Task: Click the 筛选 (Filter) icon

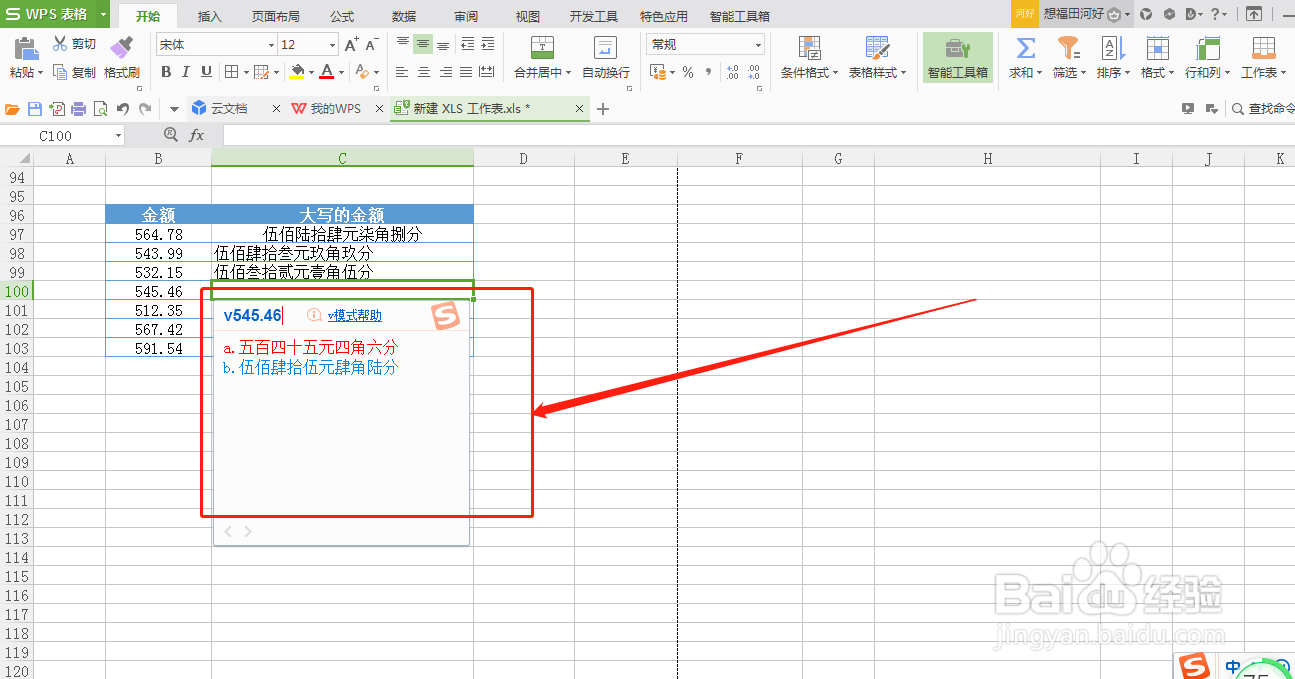Action: [1067, 58]
